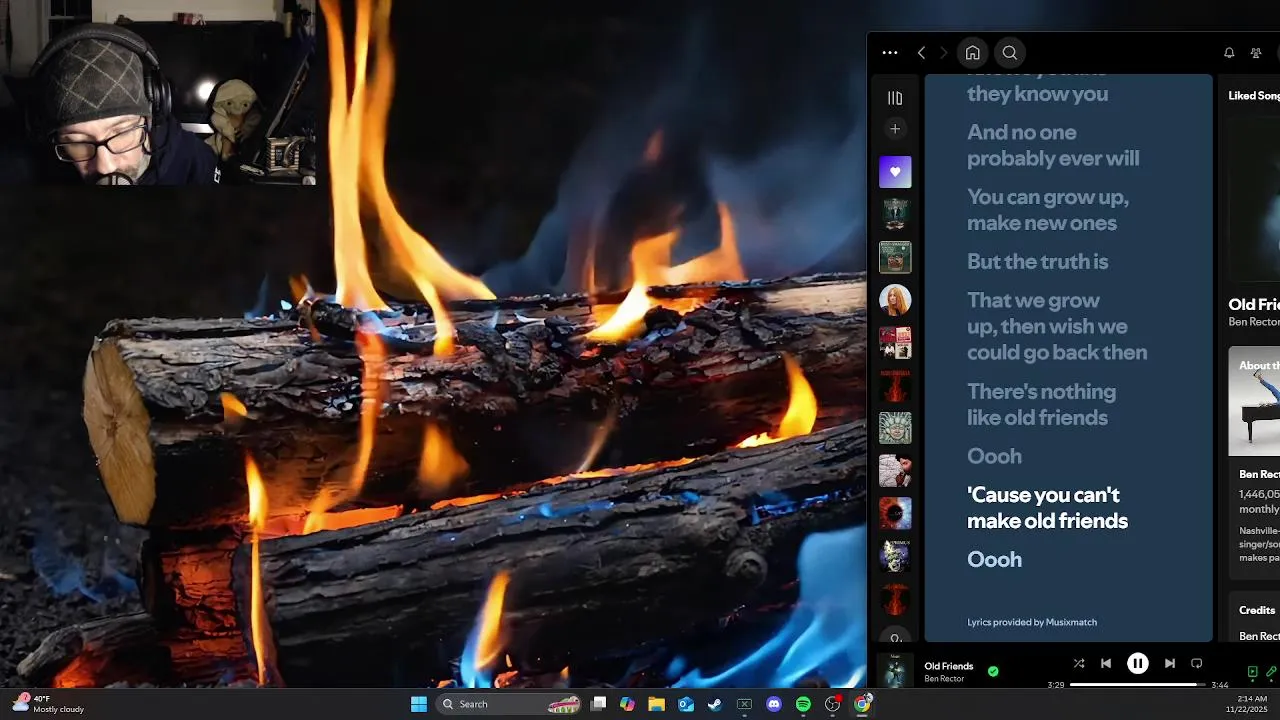Open Ben Rector artist link in player bar
1280x720 pixels.
944,679
